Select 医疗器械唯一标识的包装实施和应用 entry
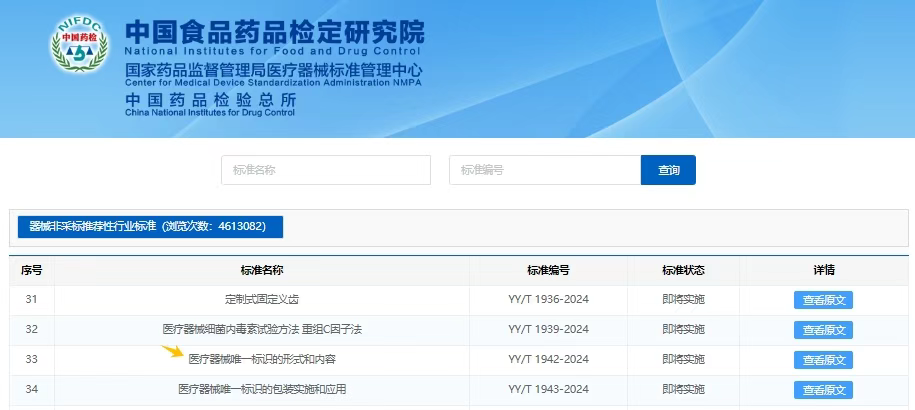The image size is (915, 410). (262, 389)
